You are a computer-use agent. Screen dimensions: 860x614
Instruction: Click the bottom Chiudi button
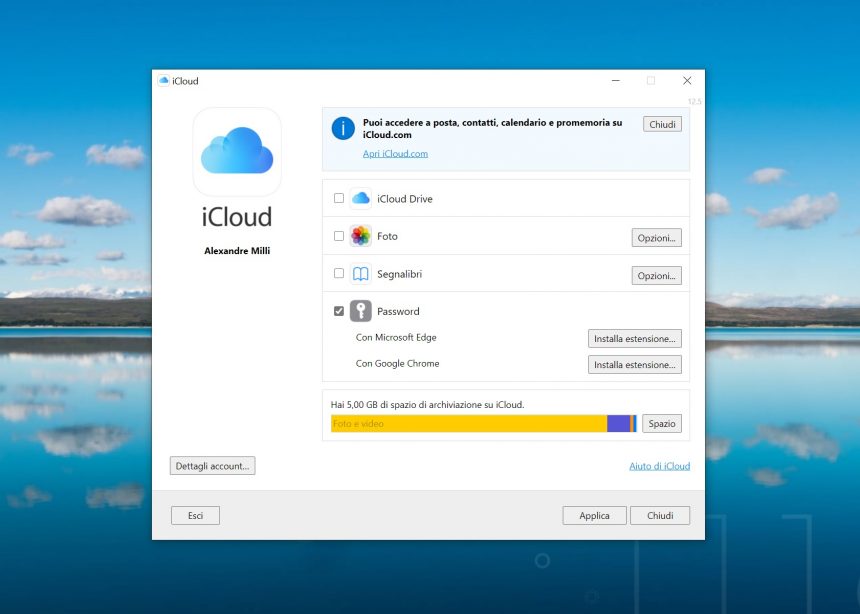point(660,515)
